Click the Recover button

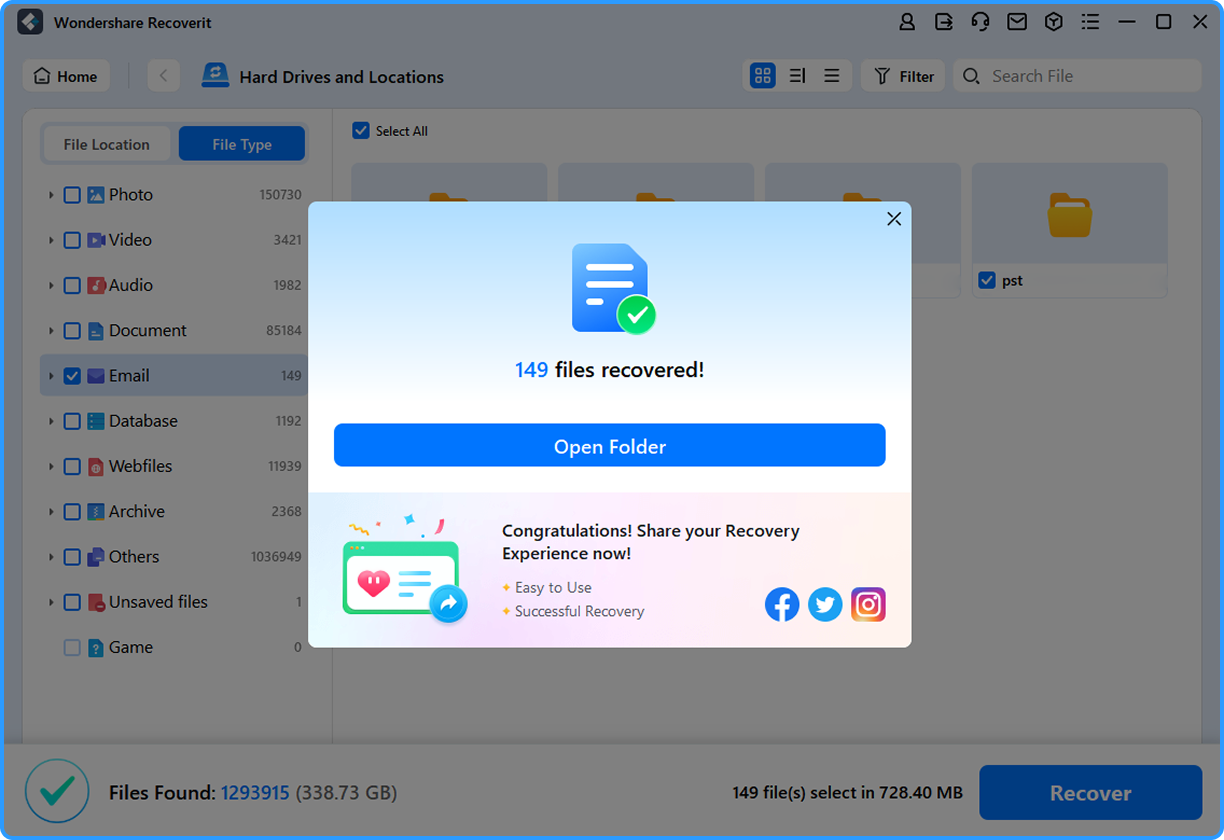point(1090,793)
